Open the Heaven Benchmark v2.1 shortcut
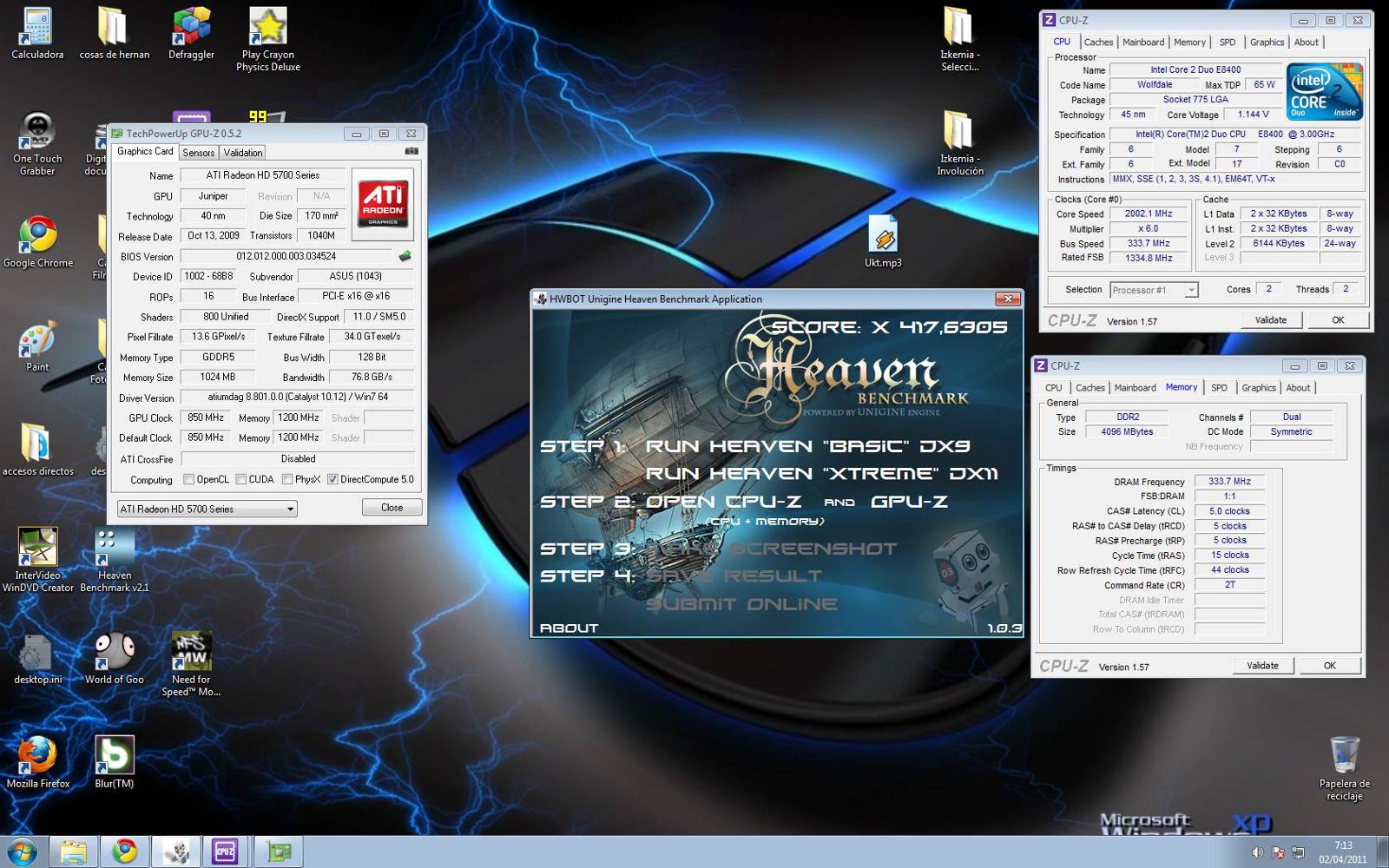The width and height of the screenshot is (1389, 868). 115,560
